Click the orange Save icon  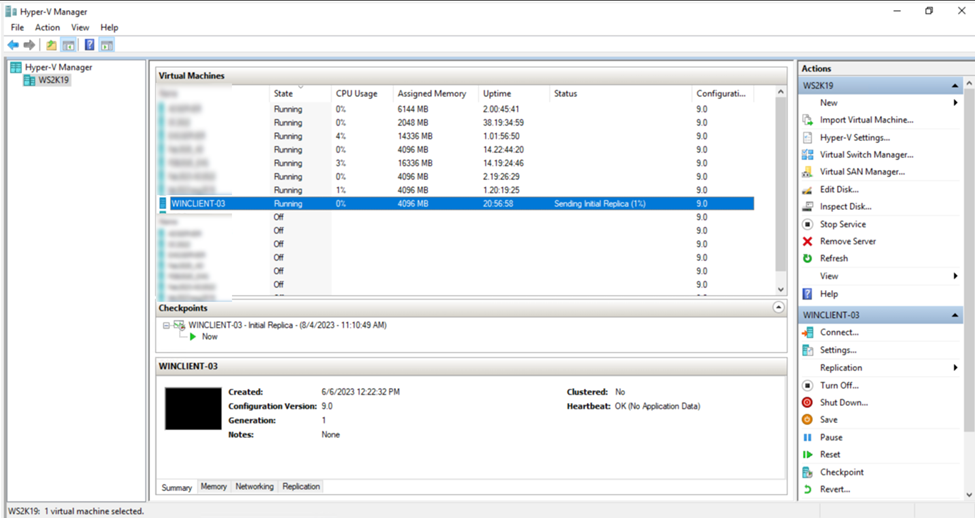pos(807,420)
